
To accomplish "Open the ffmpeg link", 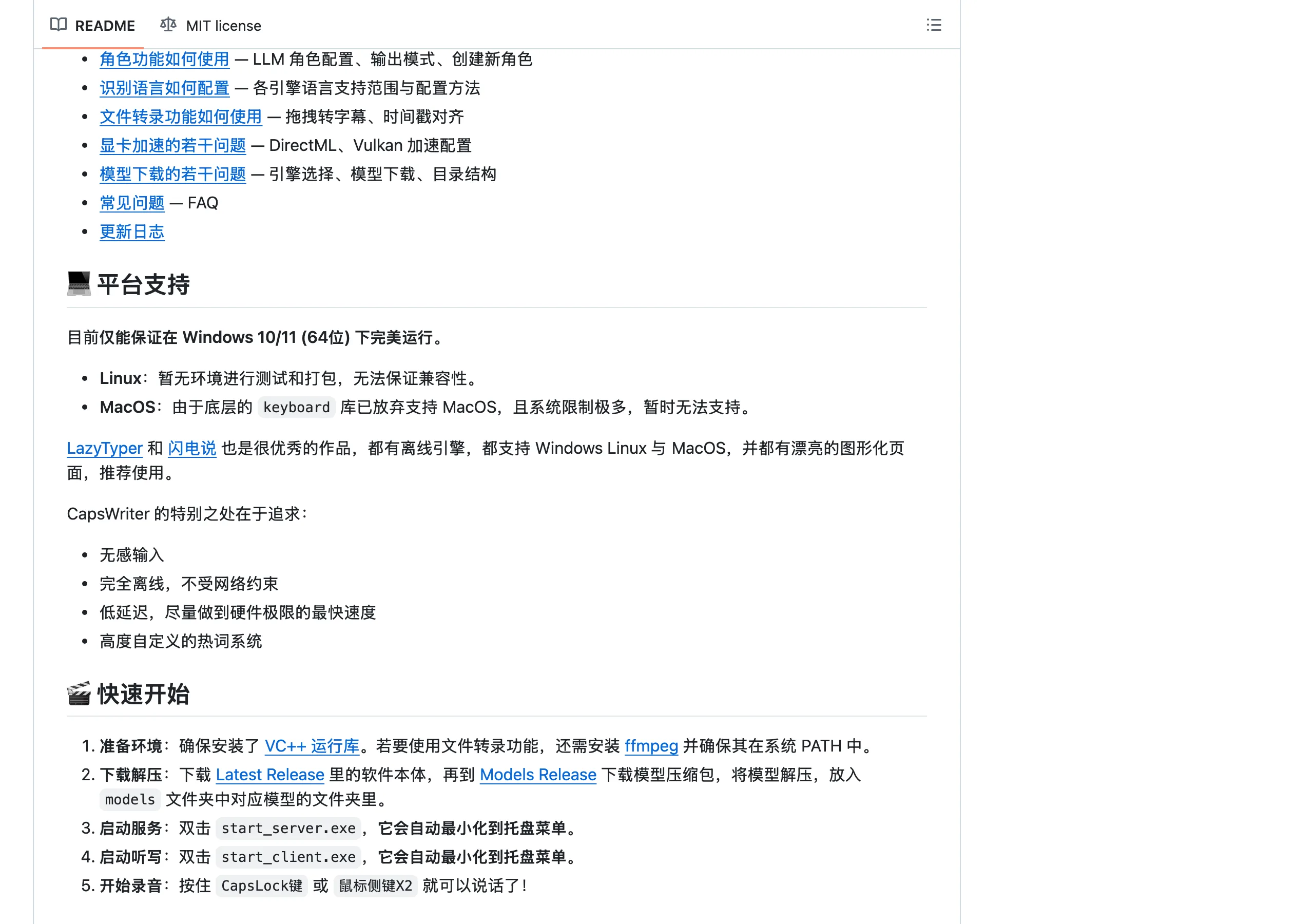I will tap(651, 746).
